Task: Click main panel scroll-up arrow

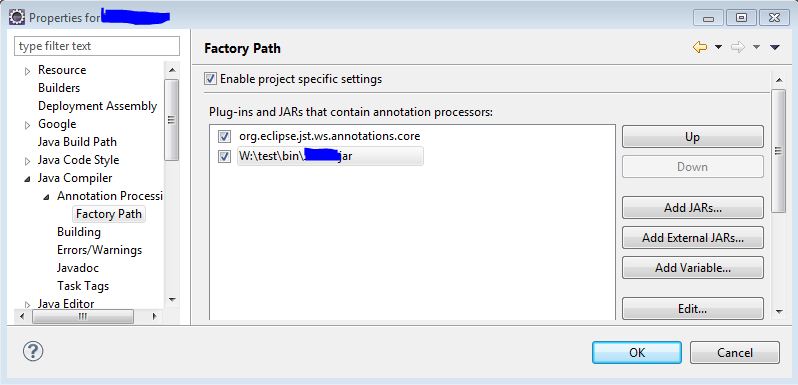Action: [778, 80]
